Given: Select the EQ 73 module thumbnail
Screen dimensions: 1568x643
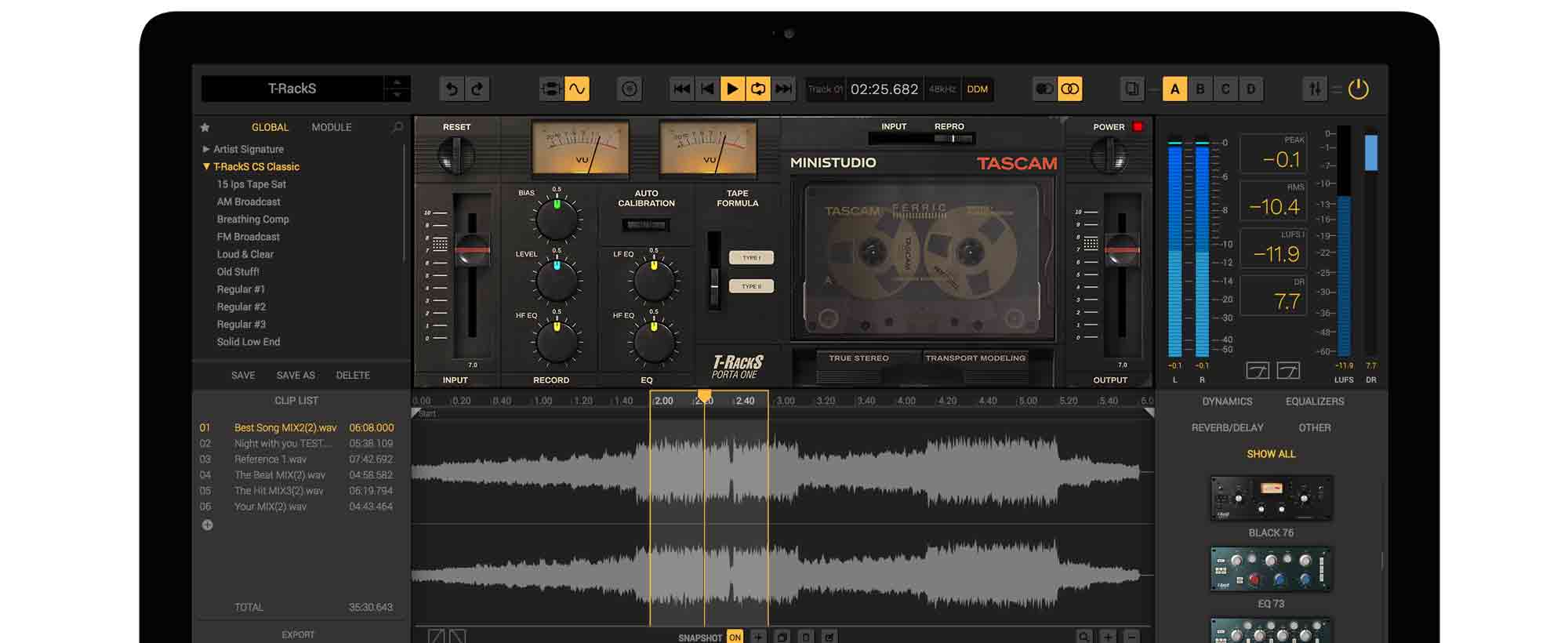Looking at the screenshot, I should (x=1271, y=569).
